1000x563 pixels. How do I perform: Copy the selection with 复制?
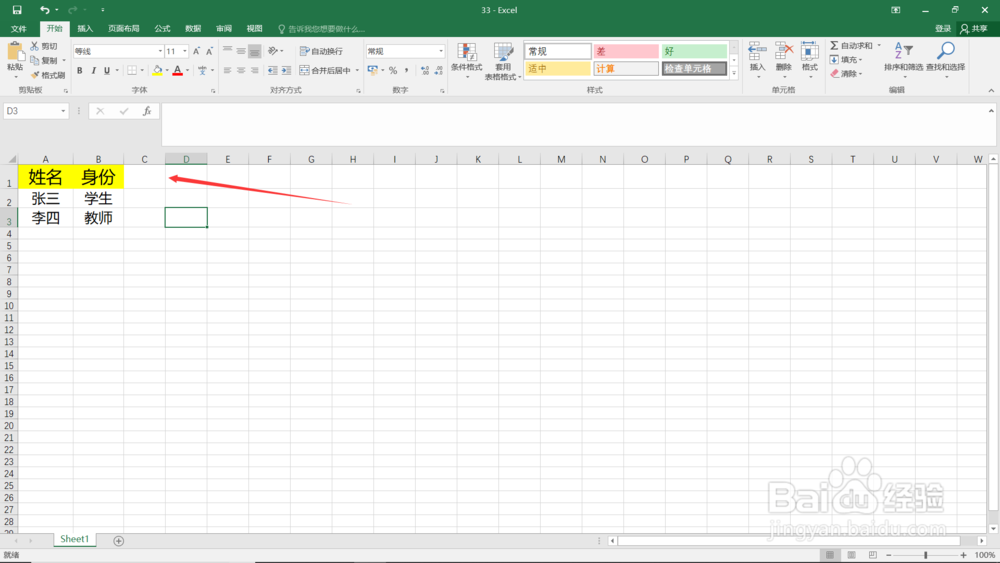44,61
